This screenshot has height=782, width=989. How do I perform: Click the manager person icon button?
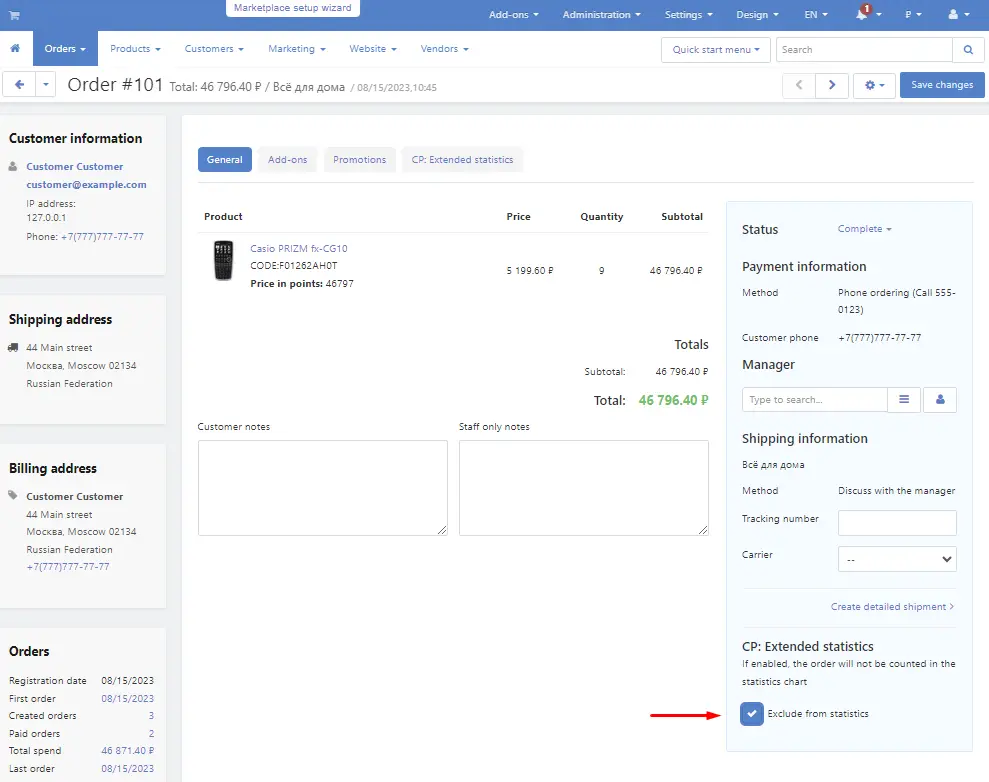click(x=940, y=399)
